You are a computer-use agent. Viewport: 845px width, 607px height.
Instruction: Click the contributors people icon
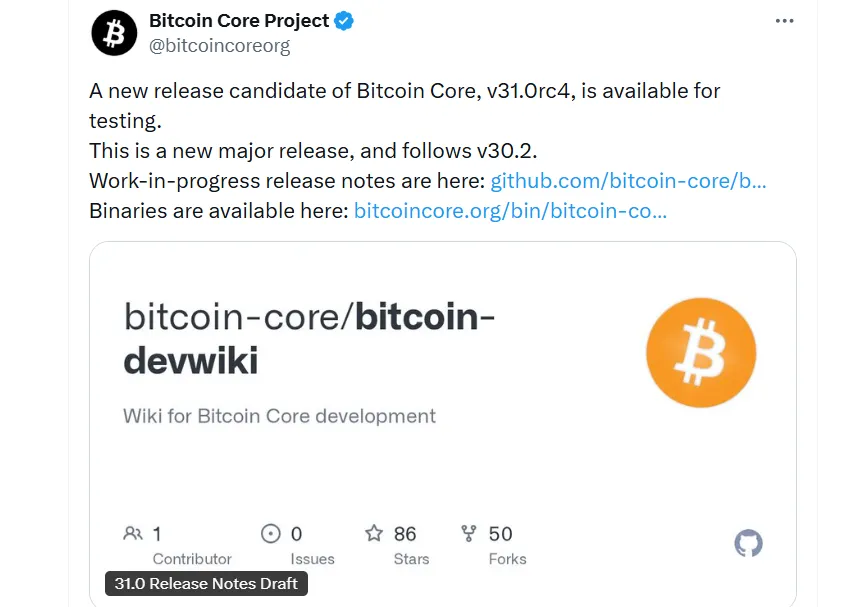click(x=133, y=534)
